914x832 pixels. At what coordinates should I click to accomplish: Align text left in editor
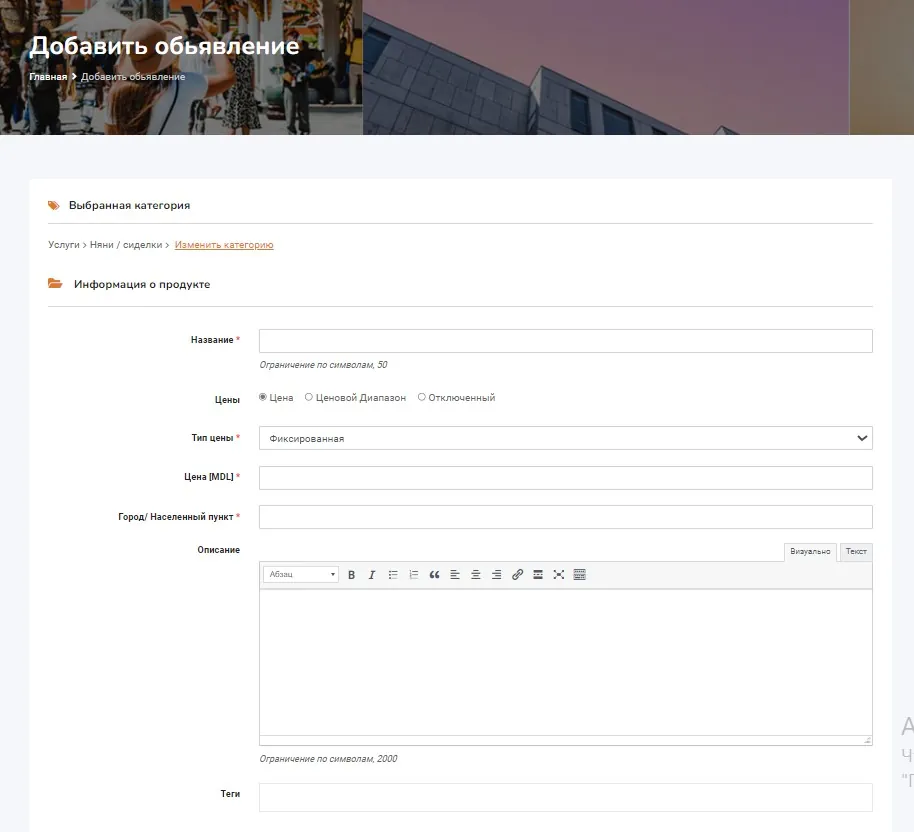(x=455, y=575)
